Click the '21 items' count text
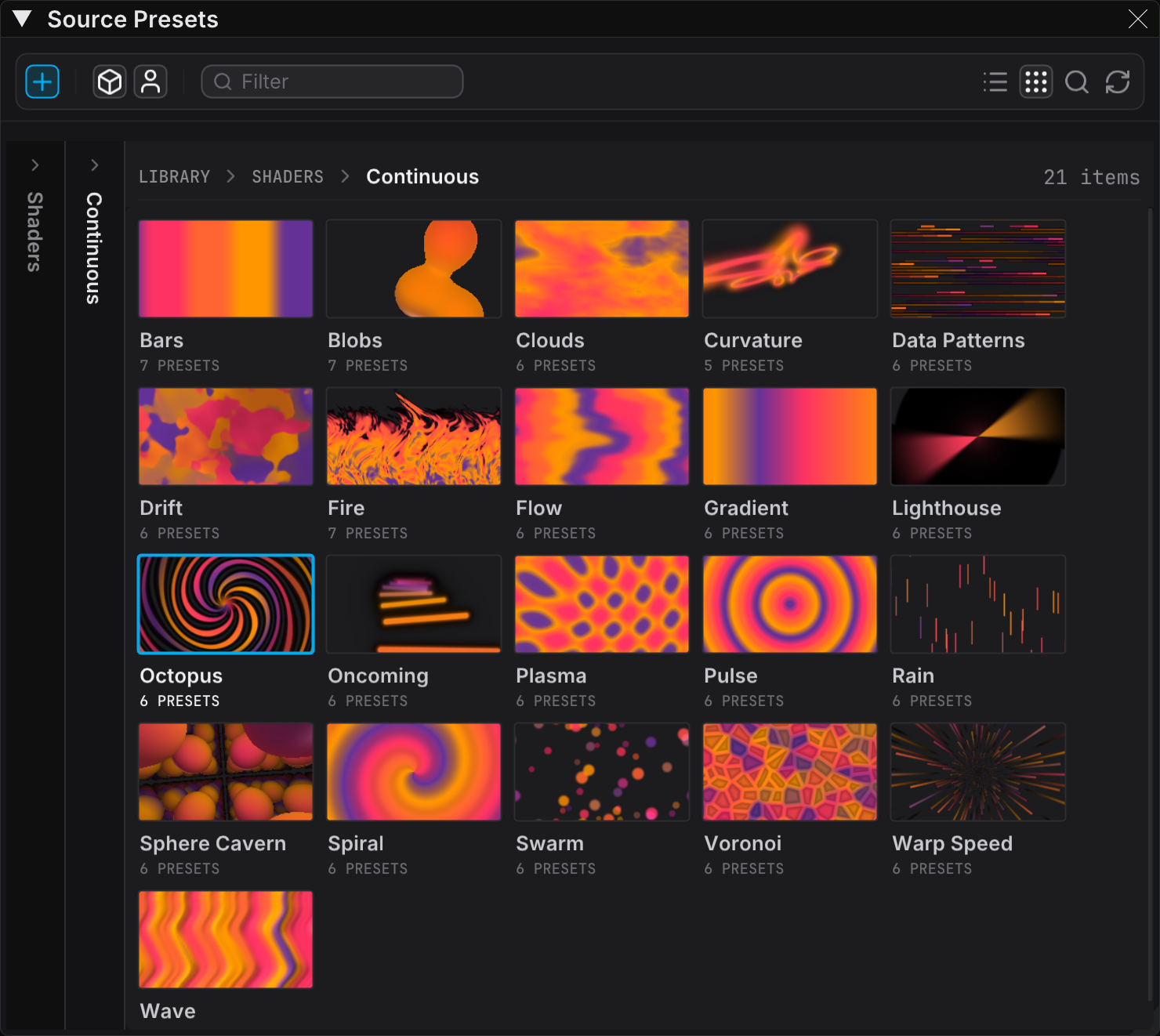This screenshot has height=1036, width=1160. 1092,178
